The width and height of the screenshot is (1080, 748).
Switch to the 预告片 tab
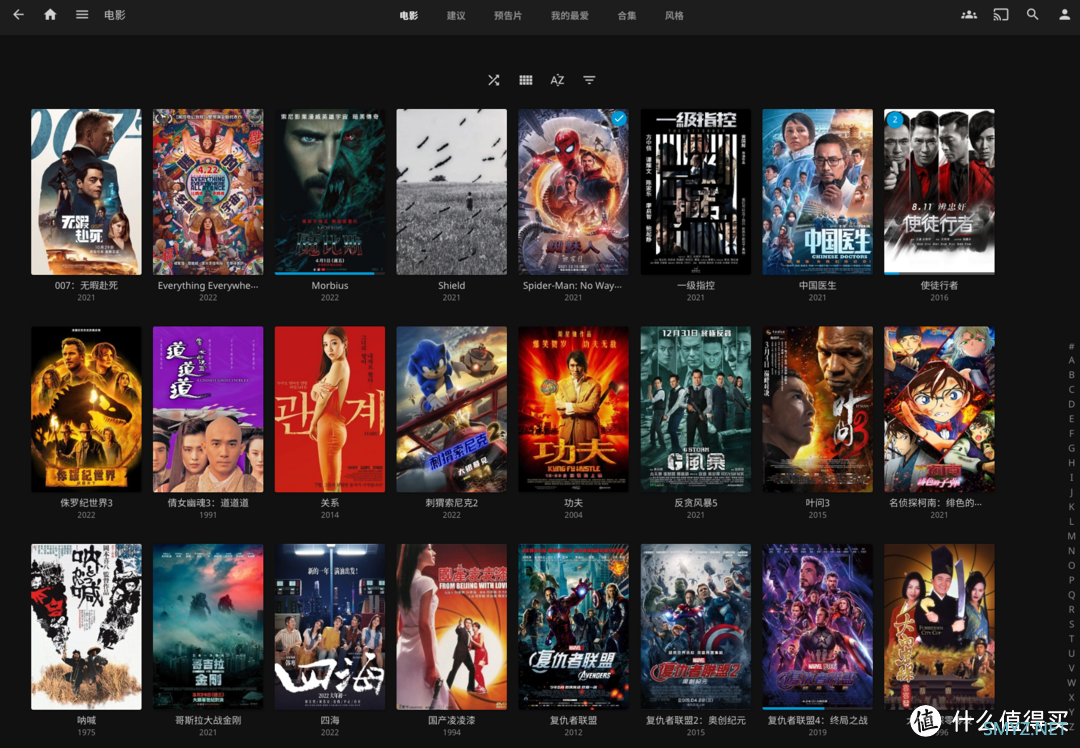coord(508,15)
